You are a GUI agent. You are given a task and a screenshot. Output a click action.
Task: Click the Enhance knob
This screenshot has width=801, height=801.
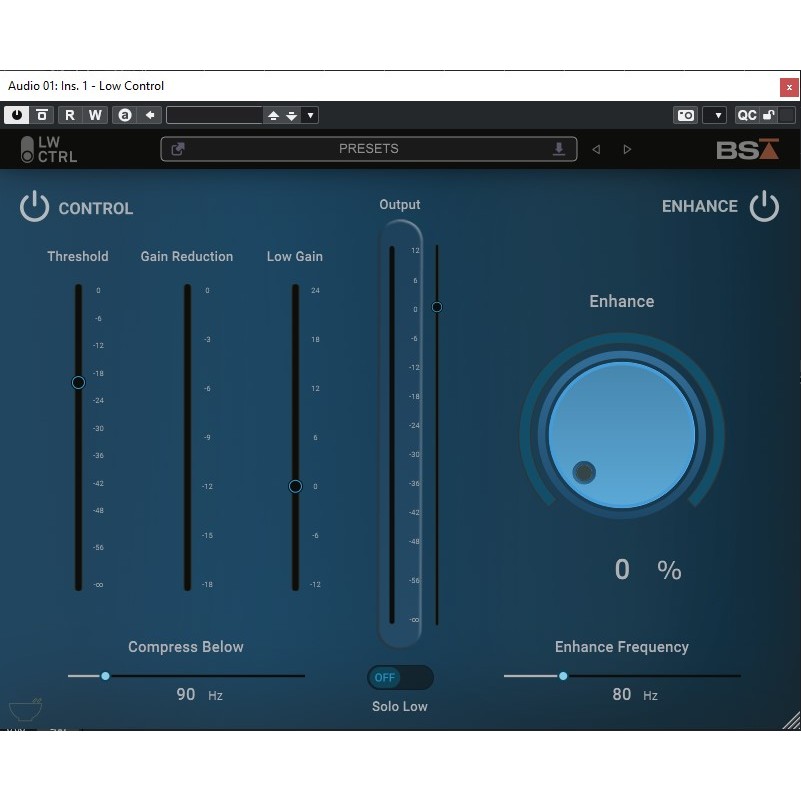point(621,434)
